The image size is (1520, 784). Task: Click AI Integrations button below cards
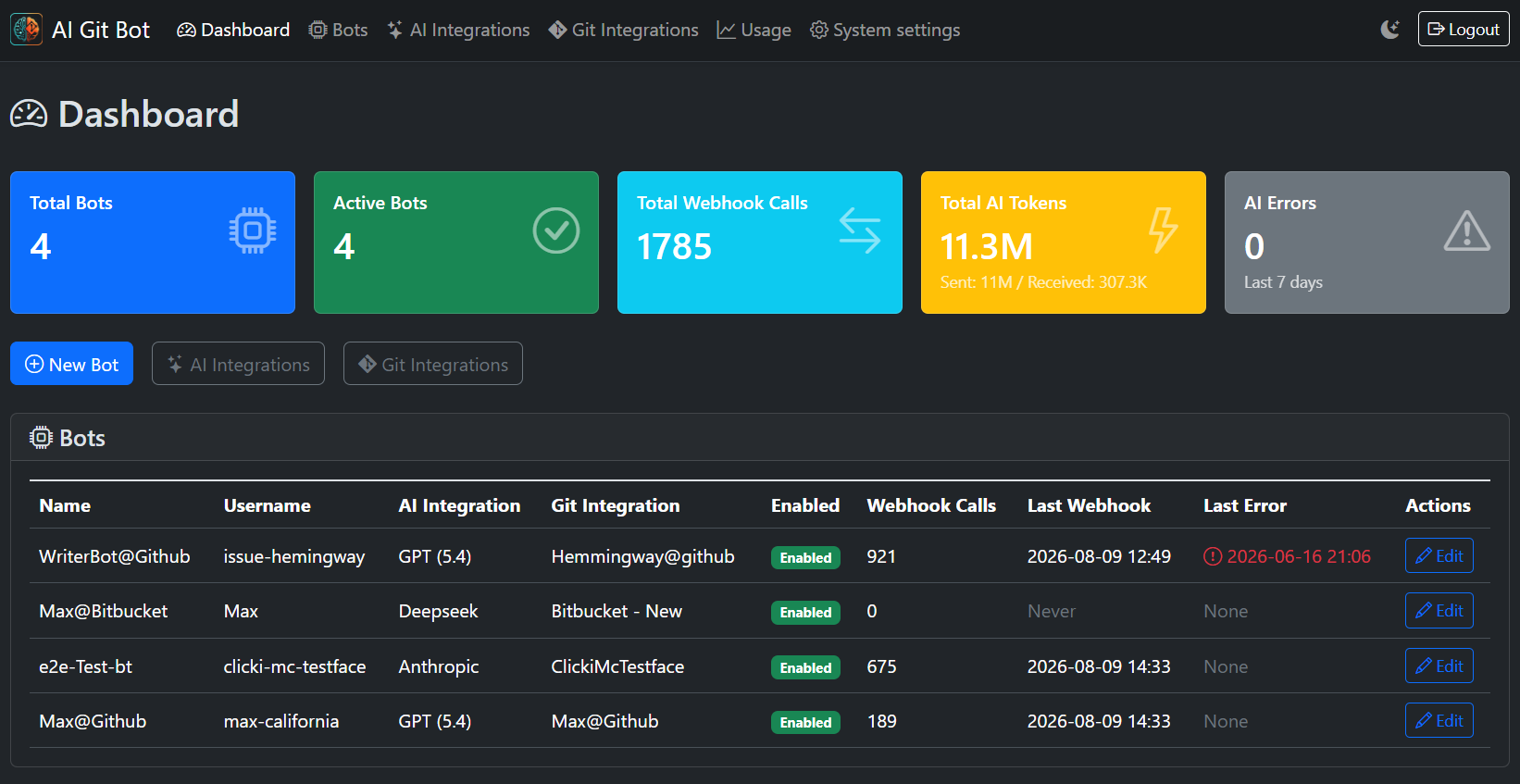pyautogui.click(x=238, y=364)
